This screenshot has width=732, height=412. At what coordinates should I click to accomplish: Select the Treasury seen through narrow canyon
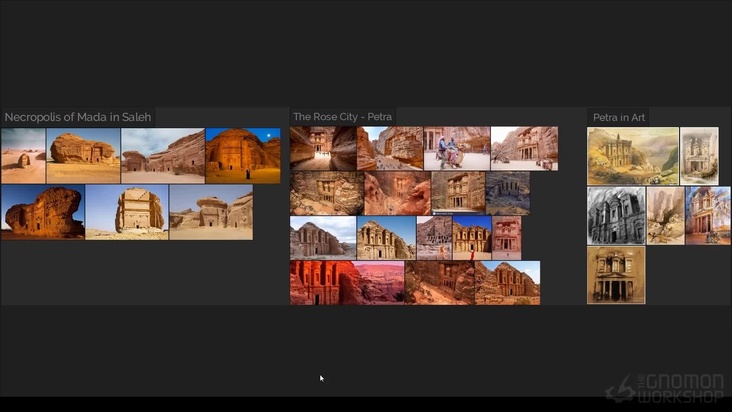tap(323, 148)
